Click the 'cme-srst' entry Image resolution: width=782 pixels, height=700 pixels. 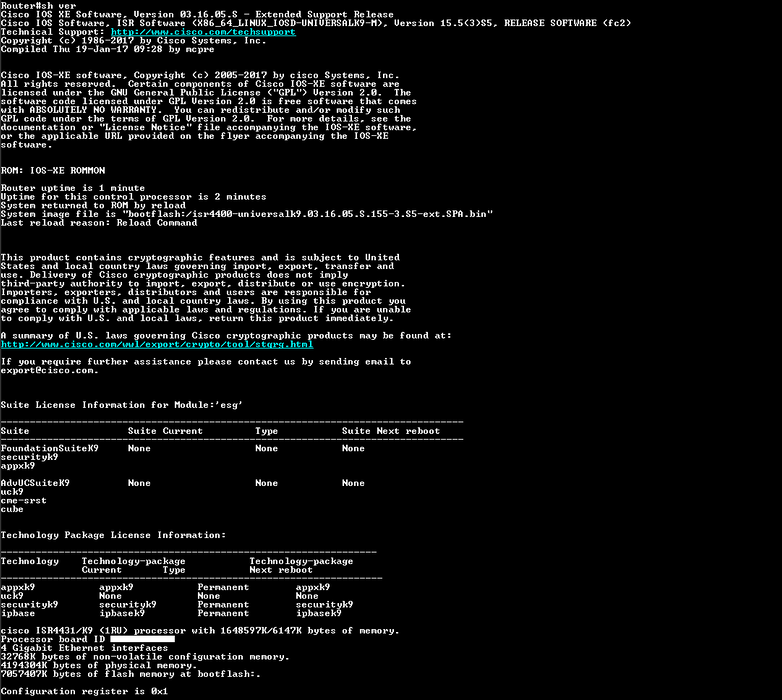point(23,501)
